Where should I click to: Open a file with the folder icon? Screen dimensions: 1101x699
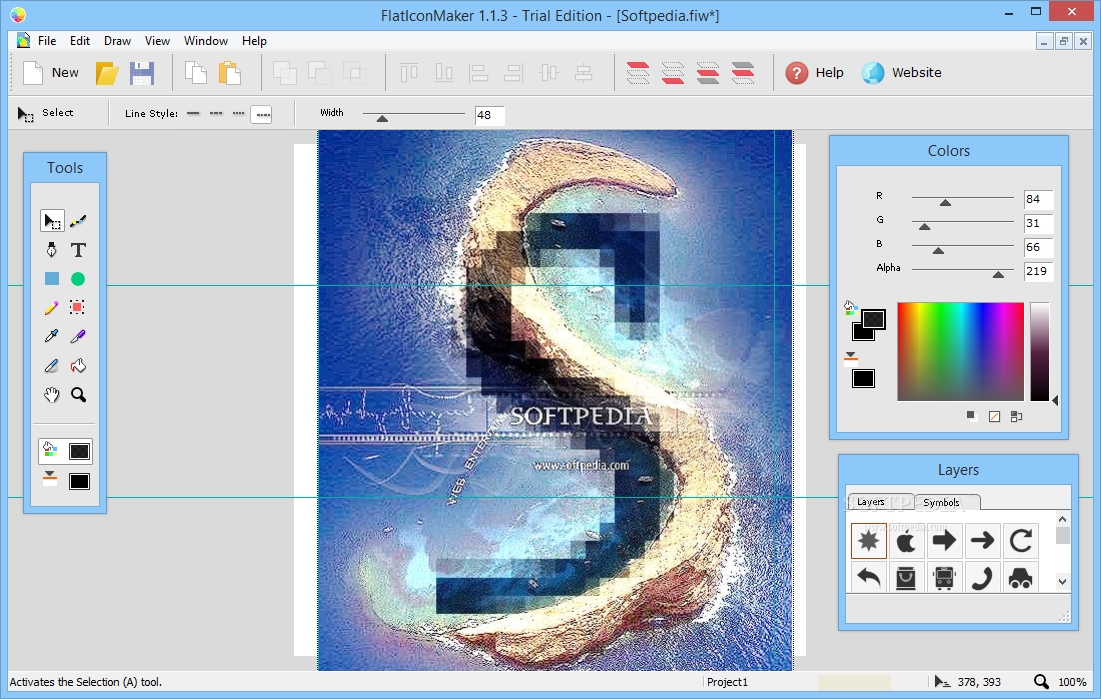pyautogui.click(x=107, y=73)
